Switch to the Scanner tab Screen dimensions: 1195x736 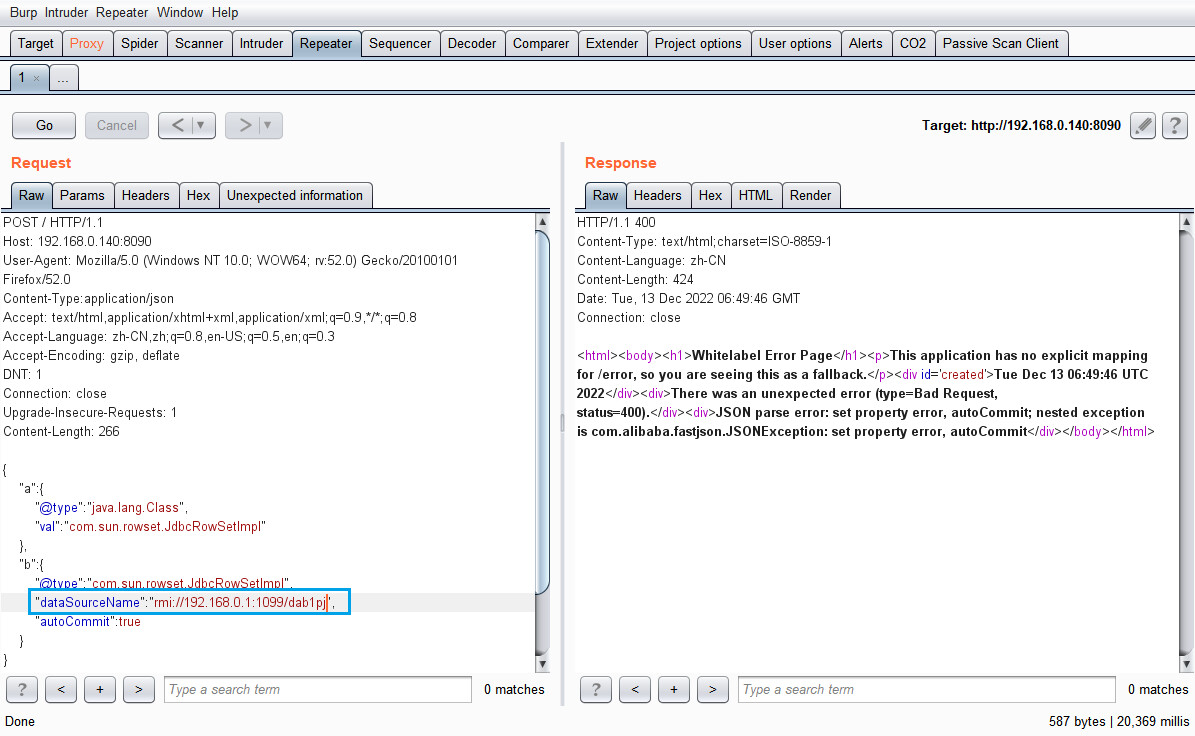click(x=199, y=43)
